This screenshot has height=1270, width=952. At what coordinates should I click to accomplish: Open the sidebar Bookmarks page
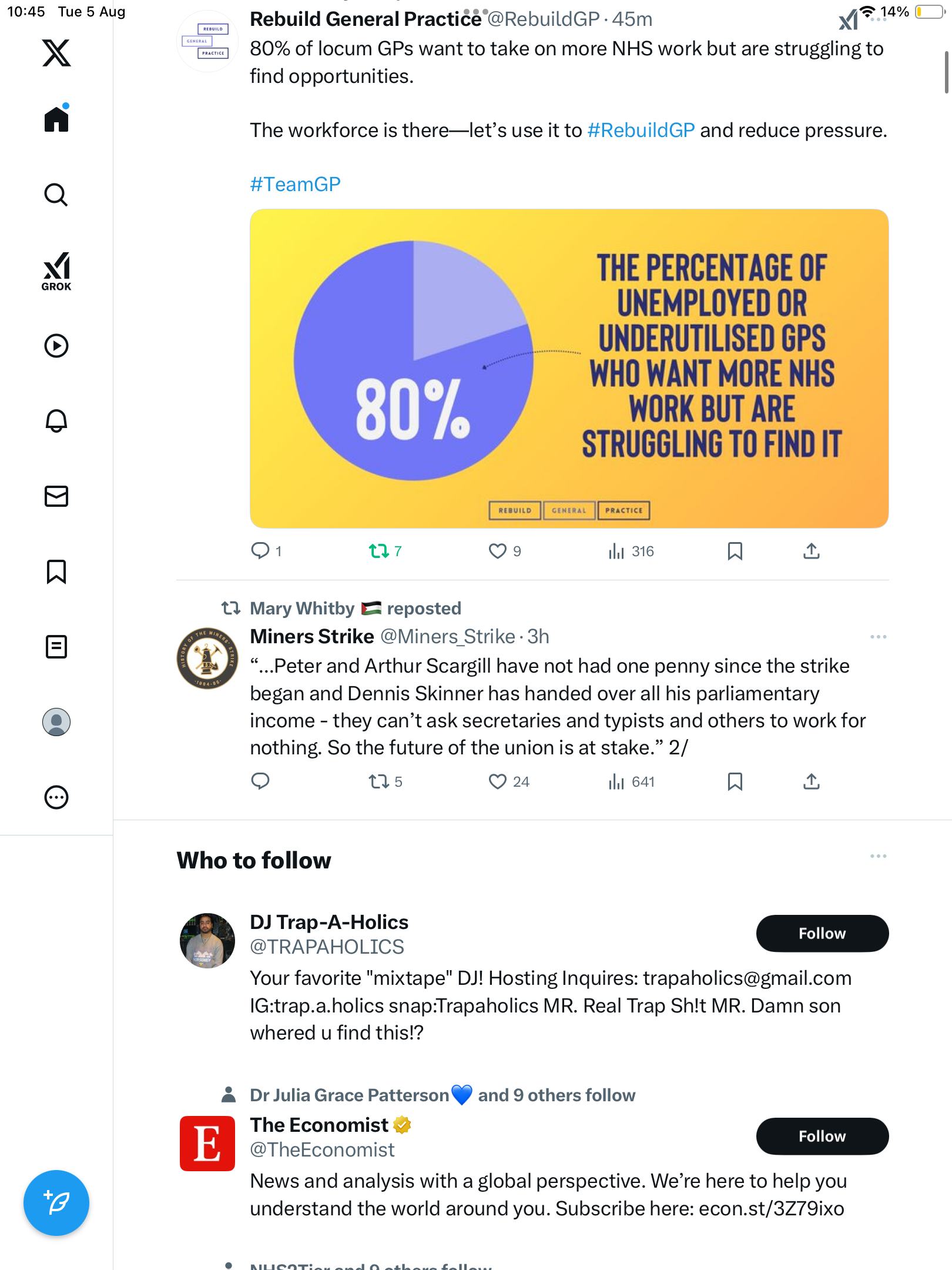click(56, 571)
